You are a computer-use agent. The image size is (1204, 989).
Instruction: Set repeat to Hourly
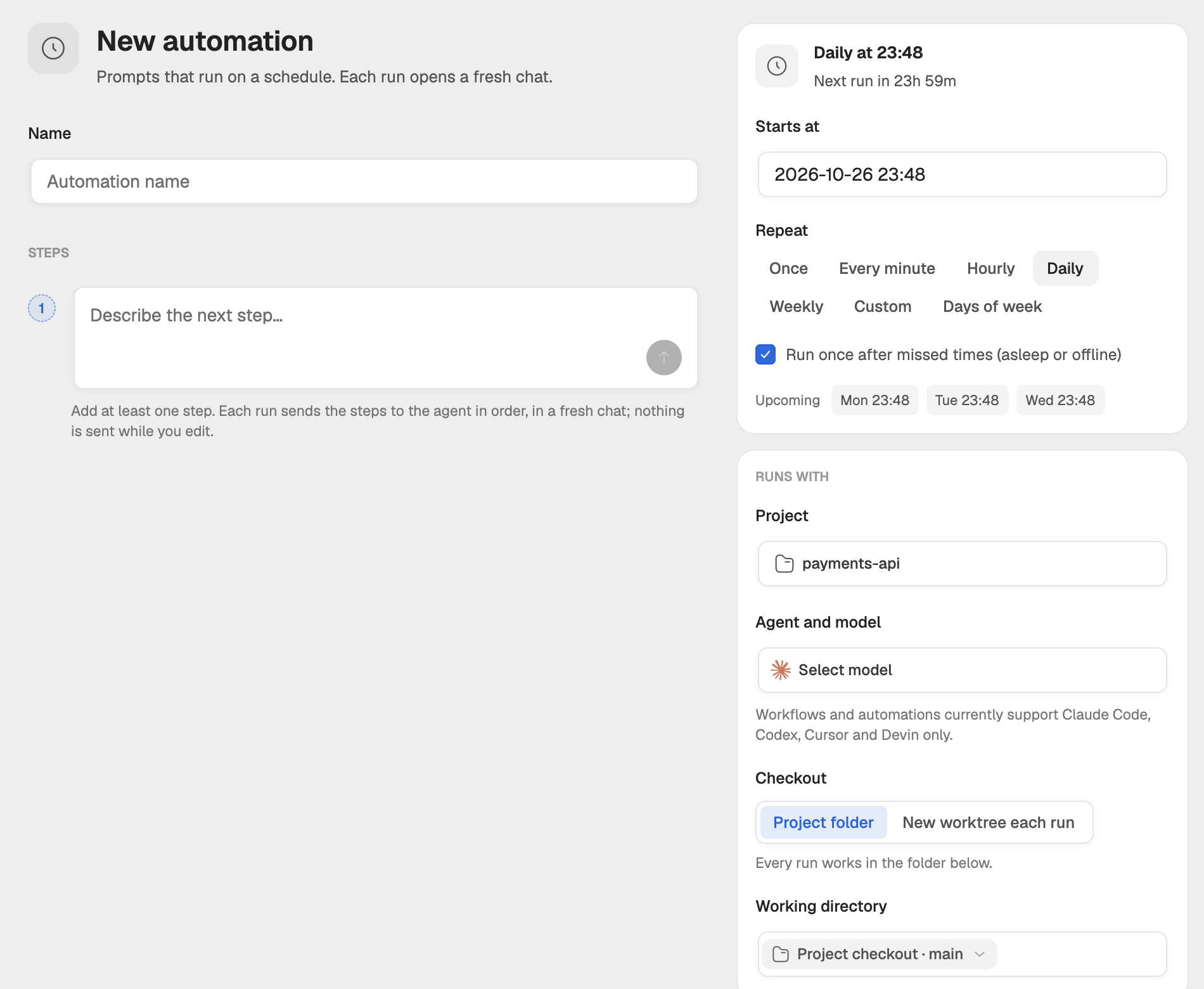[x=991, y=268]
